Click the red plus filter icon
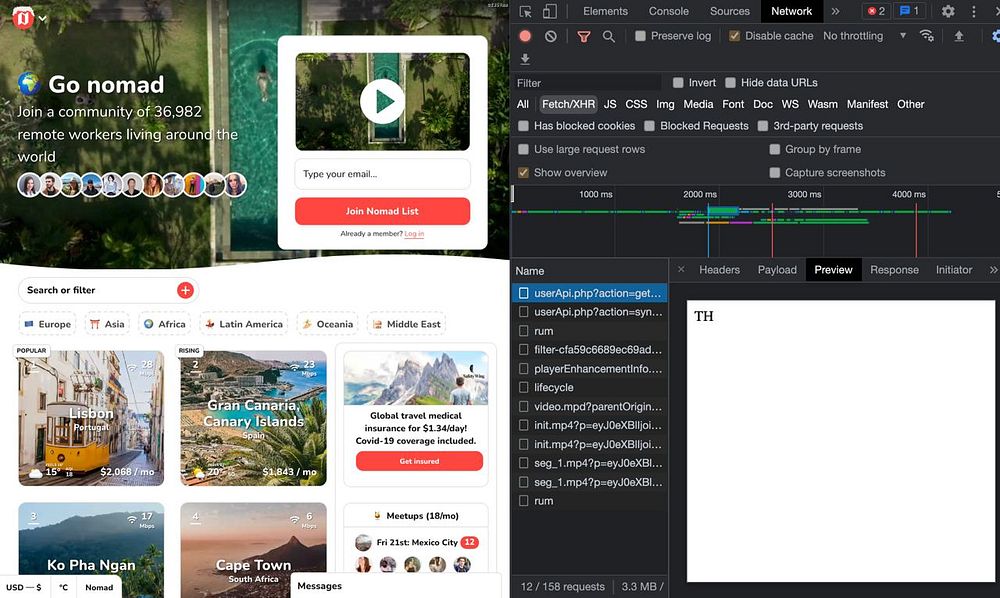Image resolution: width=1000 pixels, height=598 pixels. [x=185, y=290]
